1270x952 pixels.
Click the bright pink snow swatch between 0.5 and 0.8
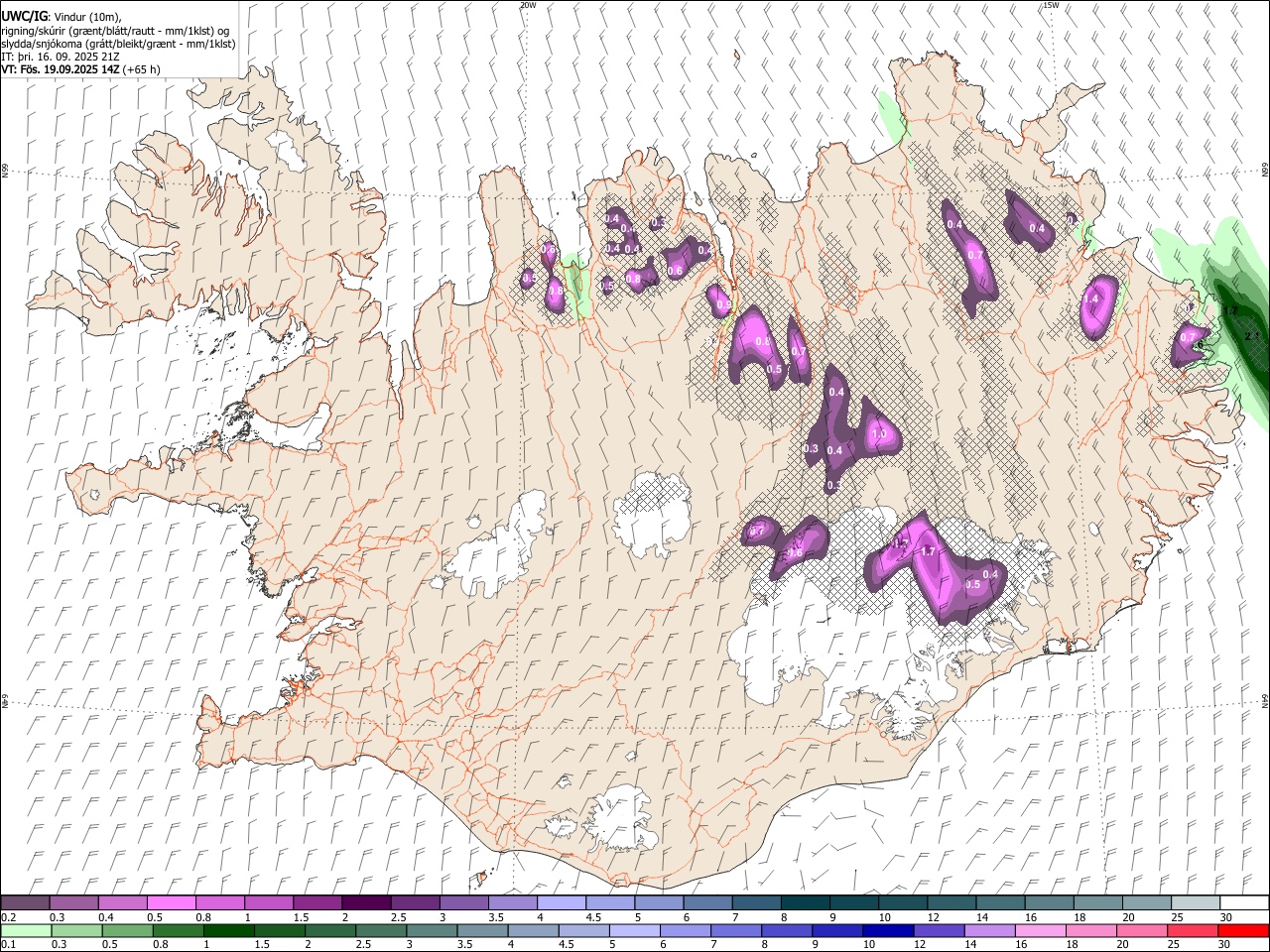coord(172,902)
